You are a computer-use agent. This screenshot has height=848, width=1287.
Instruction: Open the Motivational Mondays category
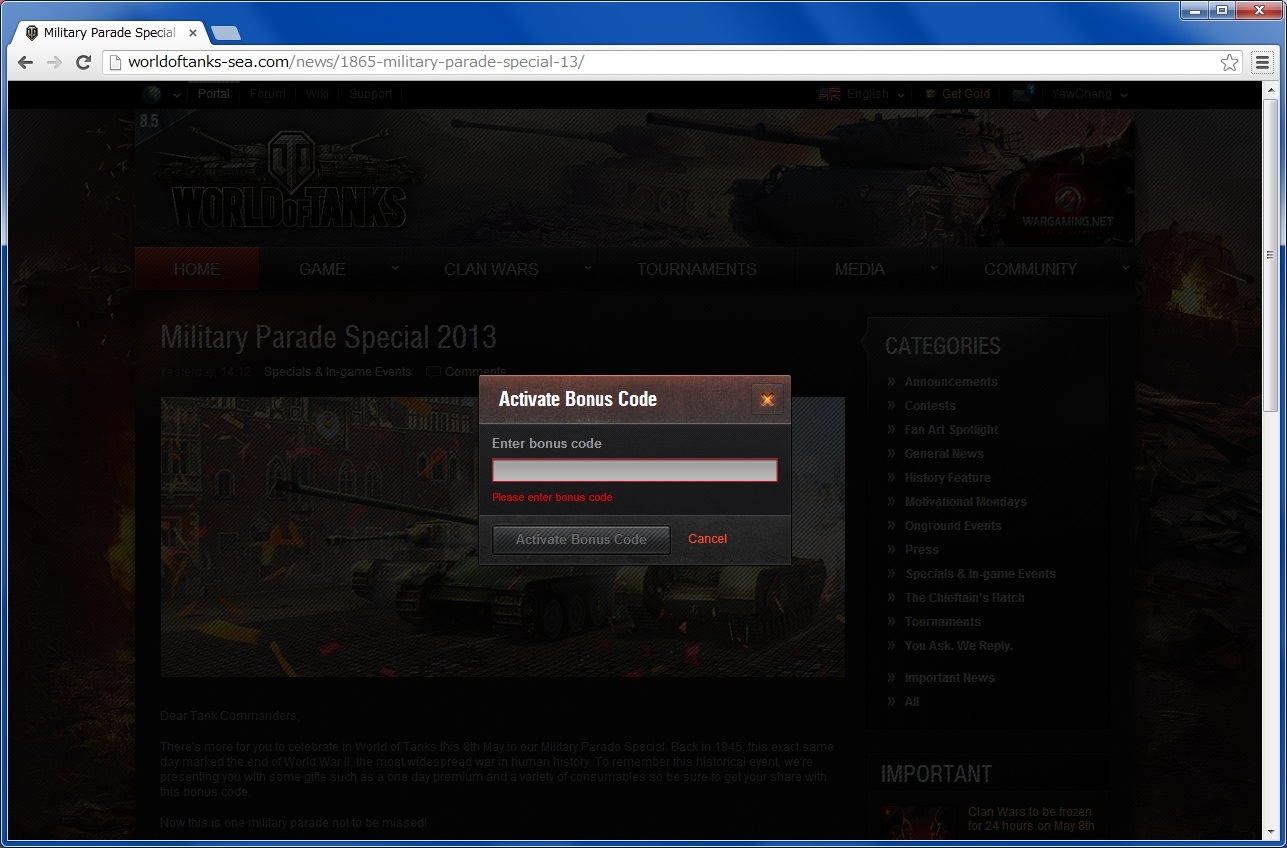point(966,502)
